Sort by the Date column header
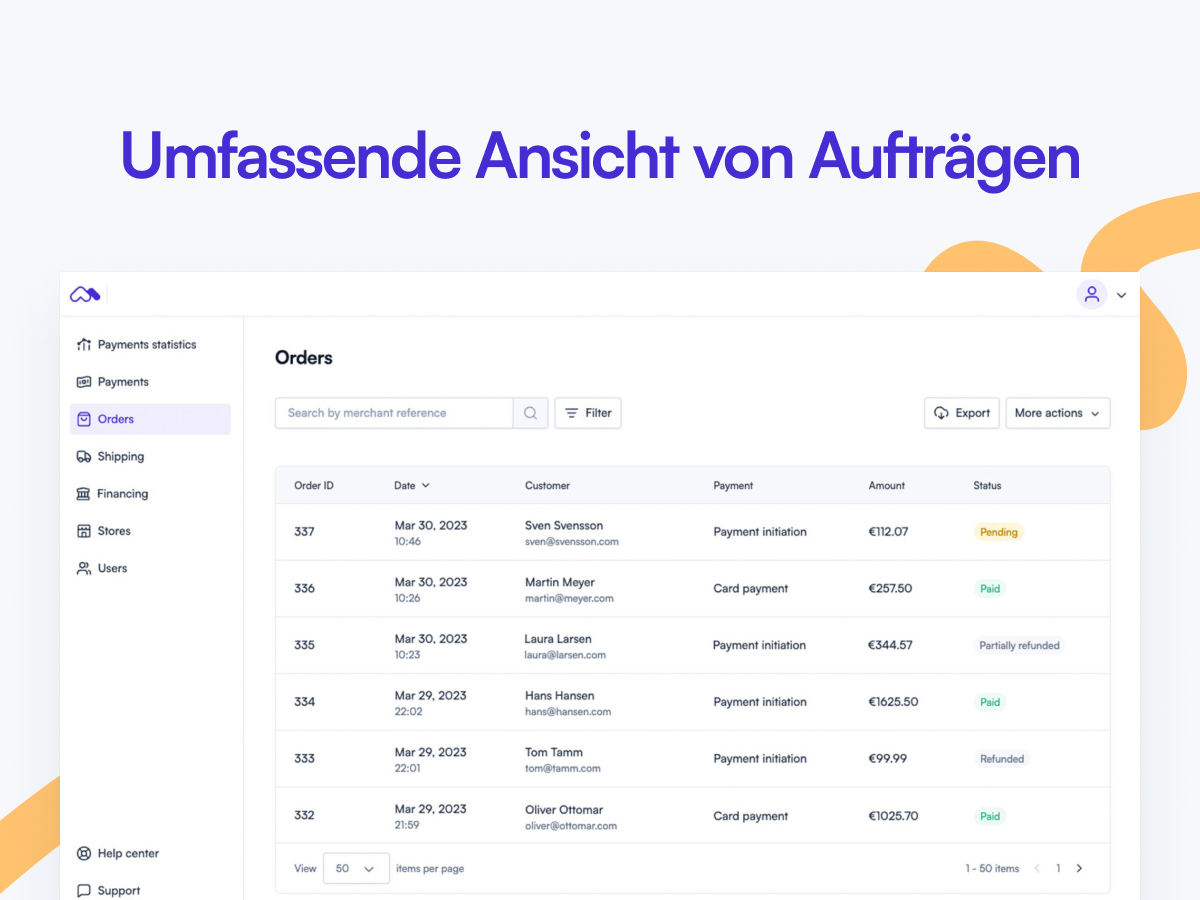Image resolution: width=1200 pixels, height=900 pixels. tap(411, 486)
